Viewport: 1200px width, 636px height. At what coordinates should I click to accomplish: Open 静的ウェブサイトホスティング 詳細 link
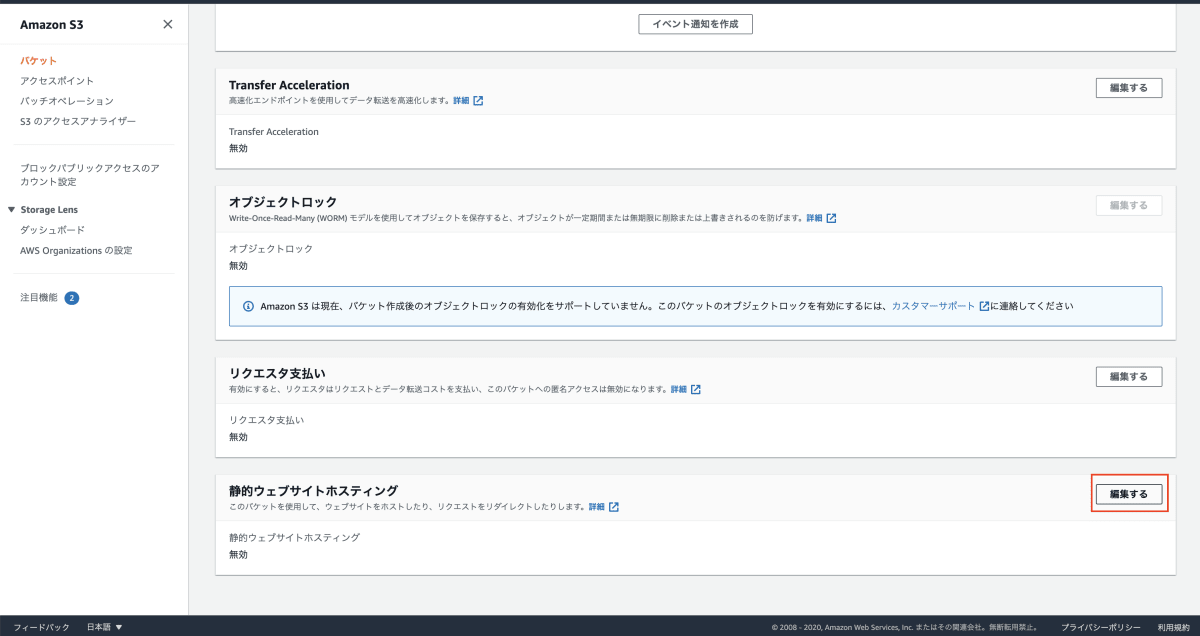tap(603, 507)
